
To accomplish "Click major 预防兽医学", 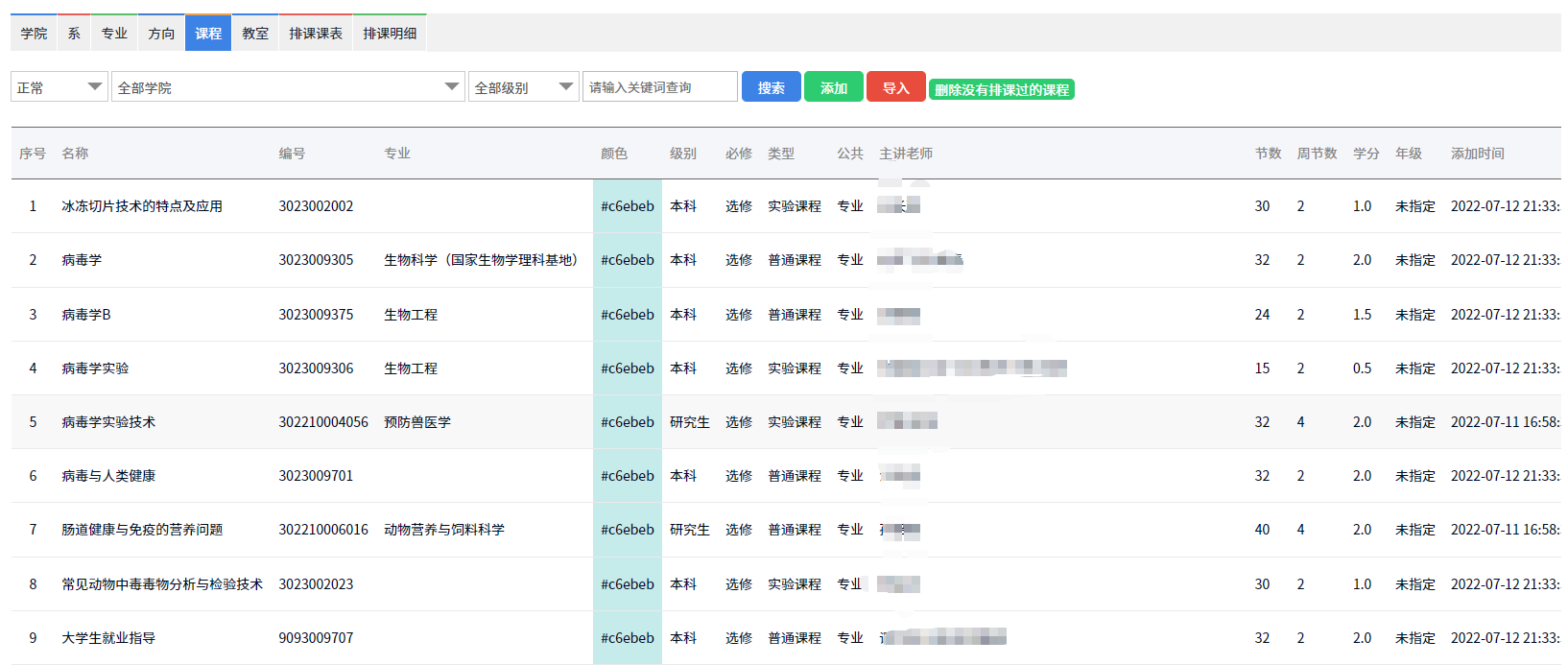I will [417, 422].
